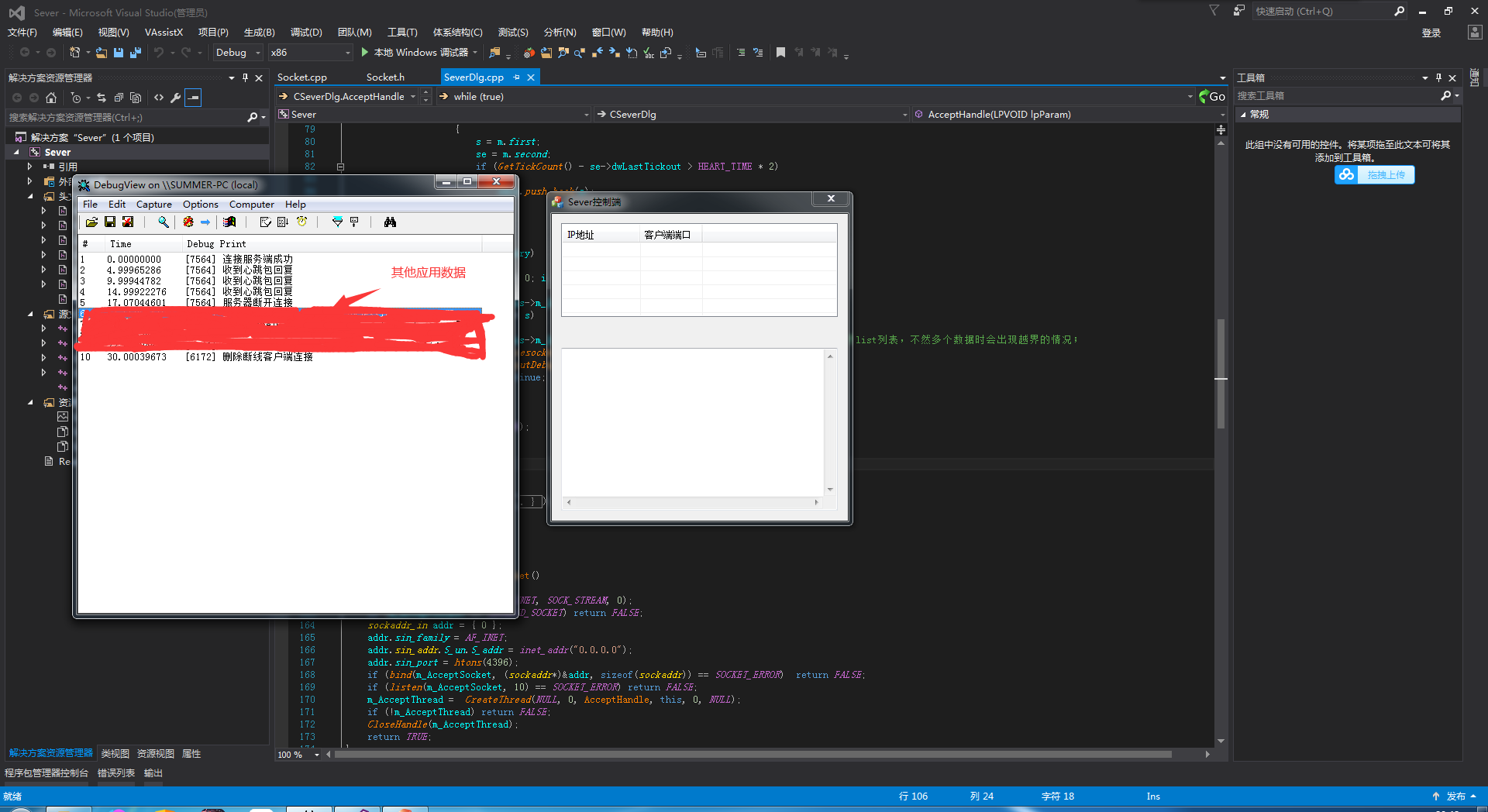Toggle pin on toolbox panel
This screenshot has height=812, width=1488.
point(1438,77)
